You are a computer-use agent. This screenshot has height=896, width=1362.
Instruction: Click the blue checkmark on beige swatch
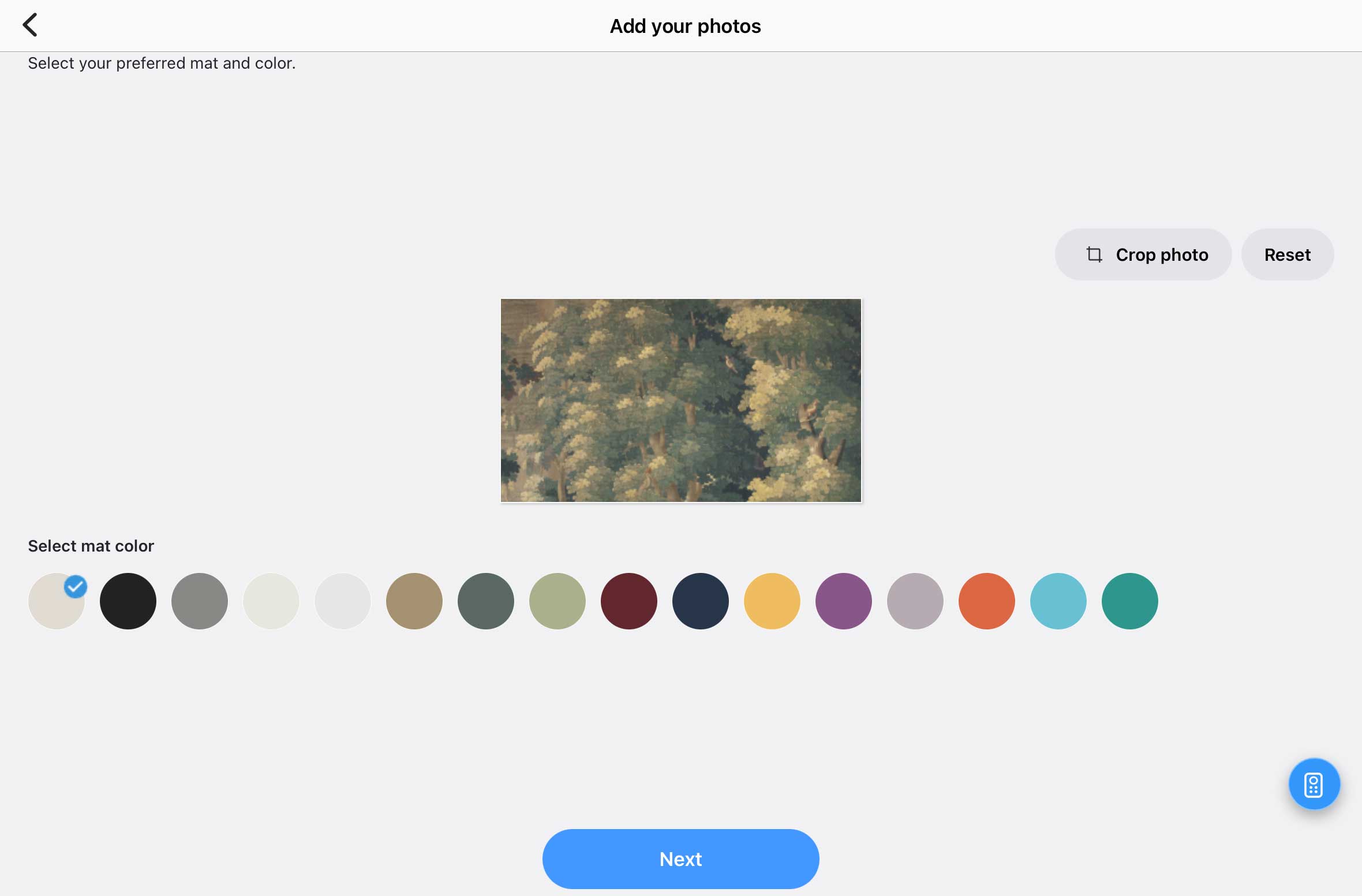(76, 587)
